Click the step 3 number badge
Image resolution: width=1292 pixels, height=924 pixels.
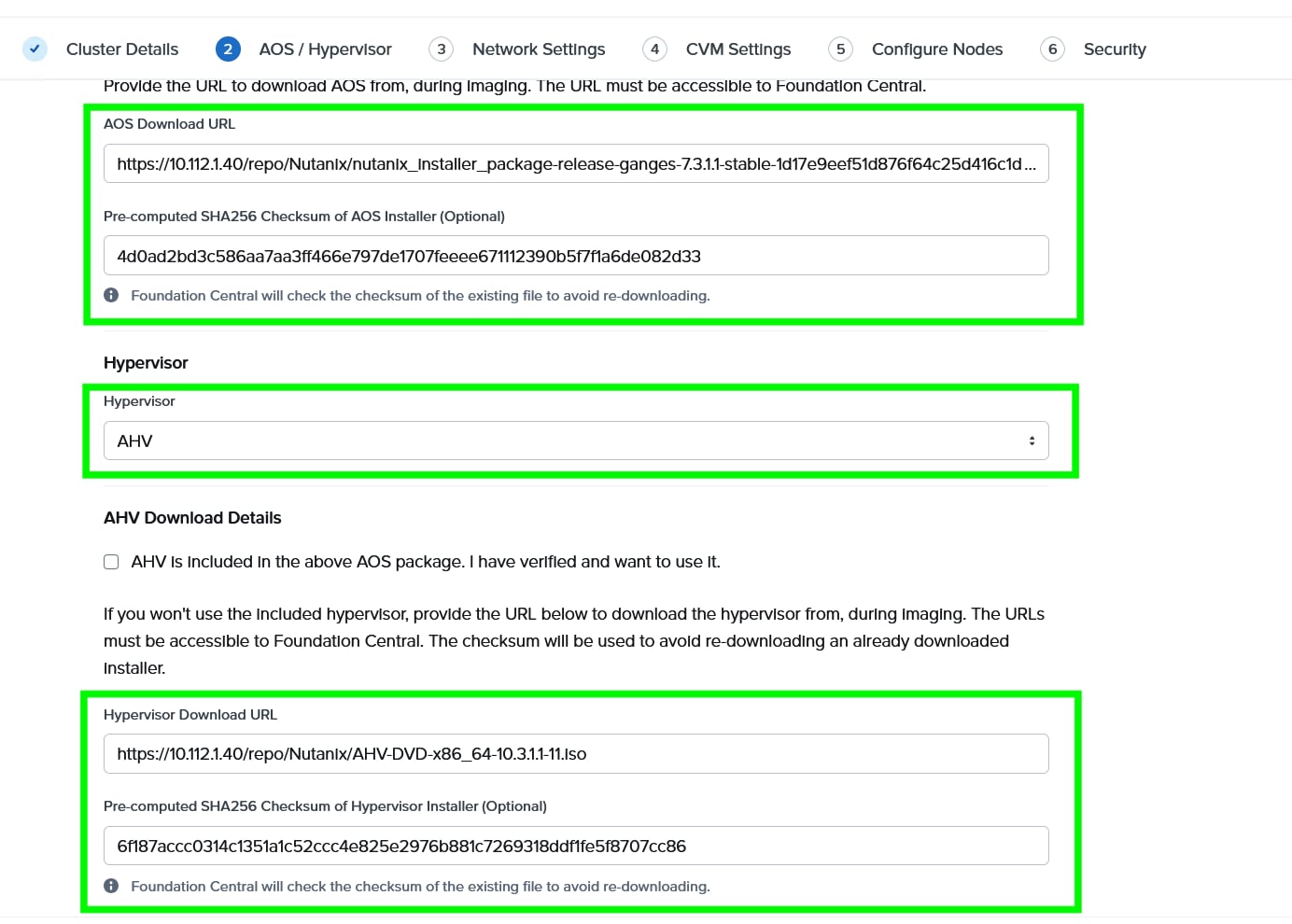(x=442, y=49)
